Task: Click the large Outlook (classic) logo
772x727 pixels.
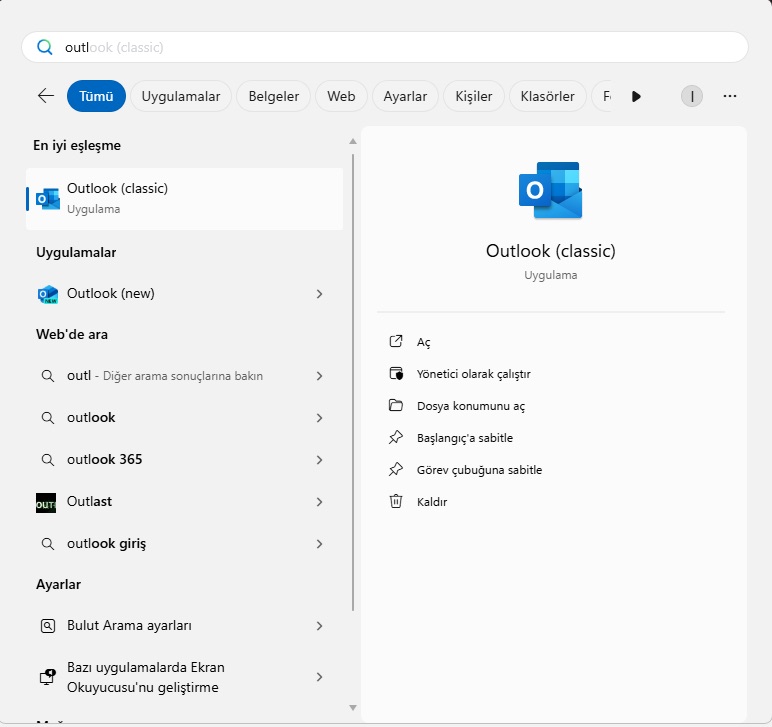Action: [x=550, y=190]
